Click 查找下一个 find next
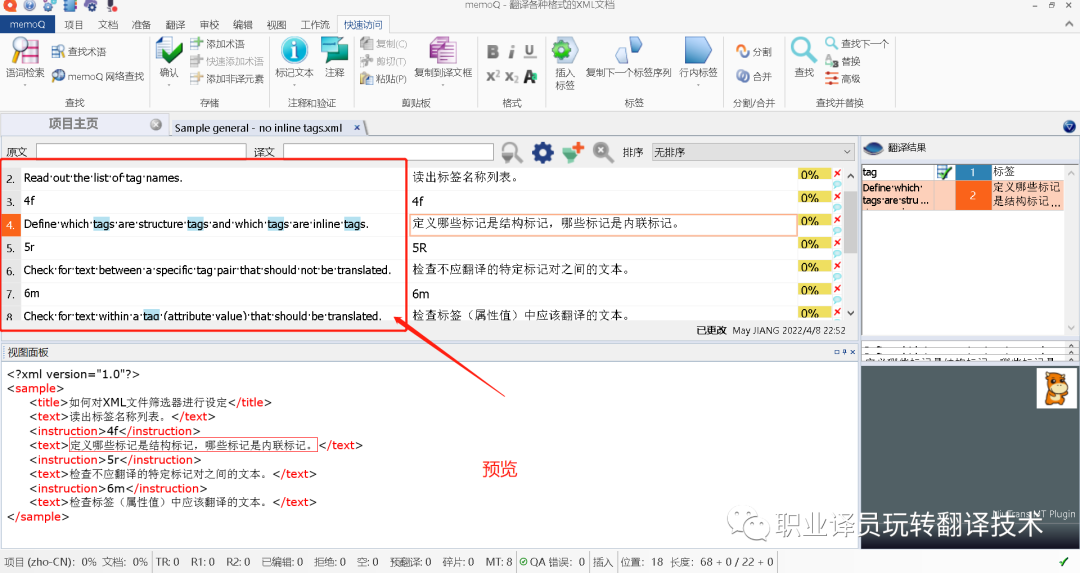The width and height of the screenshot is (1080, 573). coord(857,43)
